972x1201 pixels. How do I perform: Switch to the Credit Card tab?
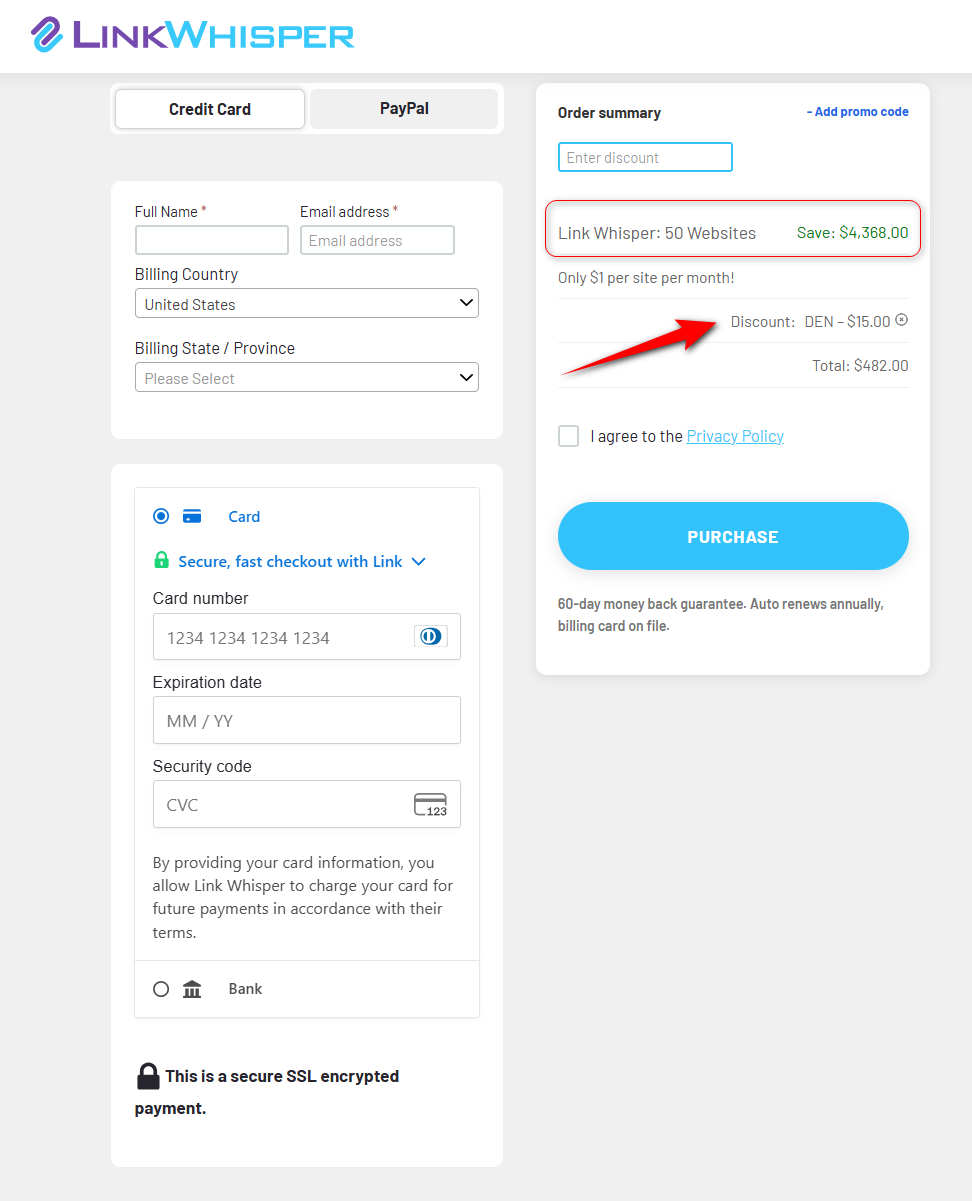click(x=209, y=109)
